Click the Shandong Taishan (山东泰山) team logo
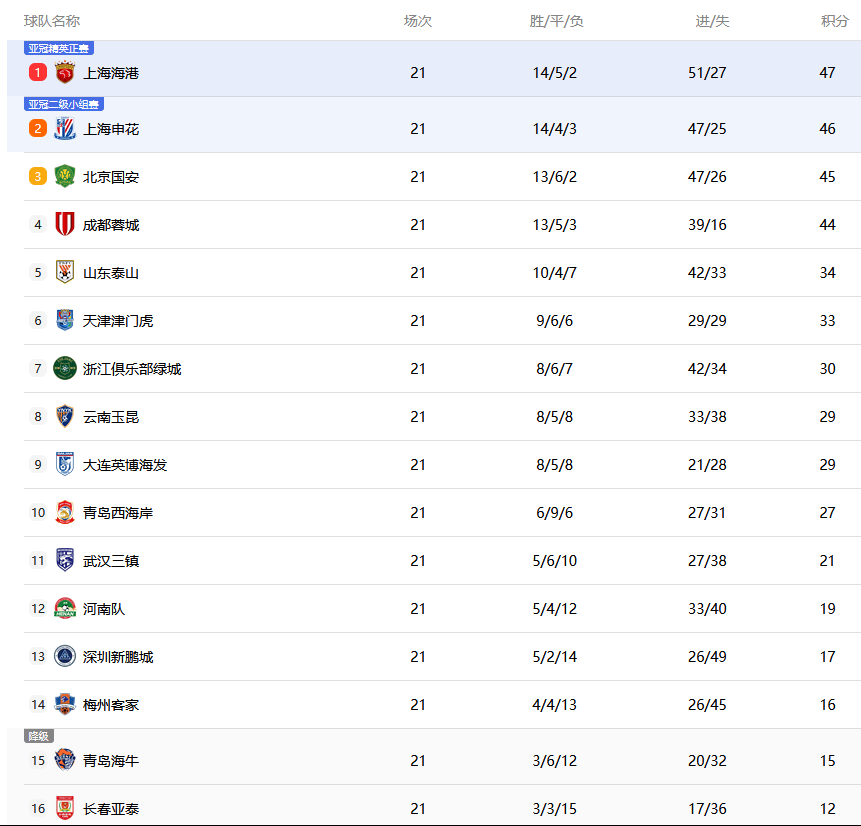861x826 pixels. click(65, 273)
